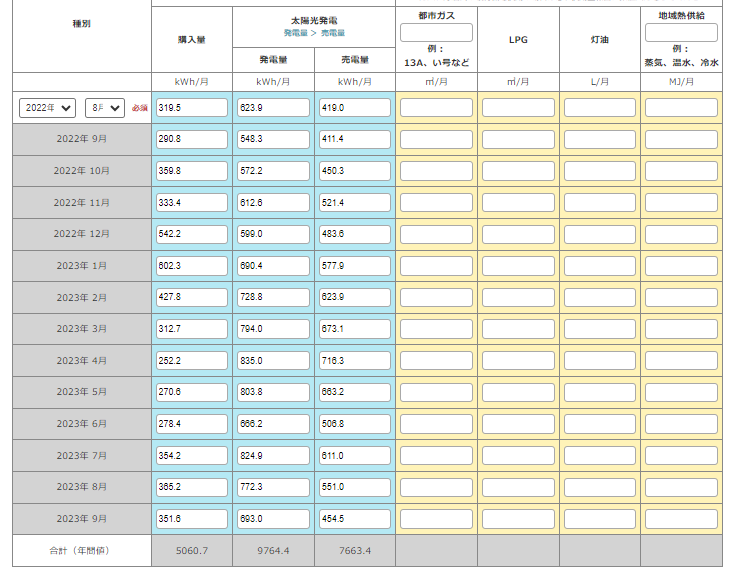731x573 pixels.
Task: Select the 灯油 field for 2023年 9月
Action: tap(599, 519)
